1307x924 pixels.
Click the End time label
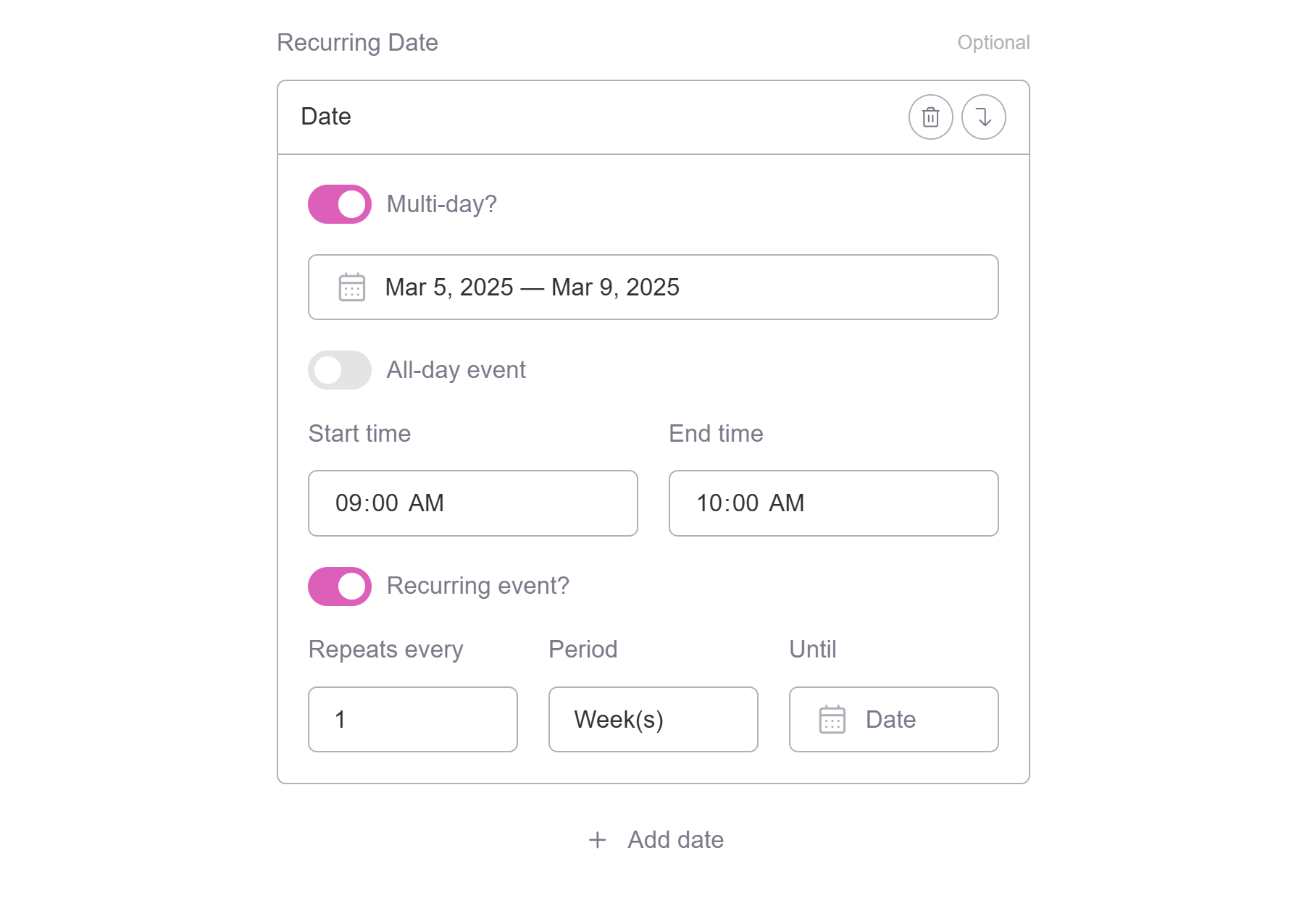coord(715,433)
